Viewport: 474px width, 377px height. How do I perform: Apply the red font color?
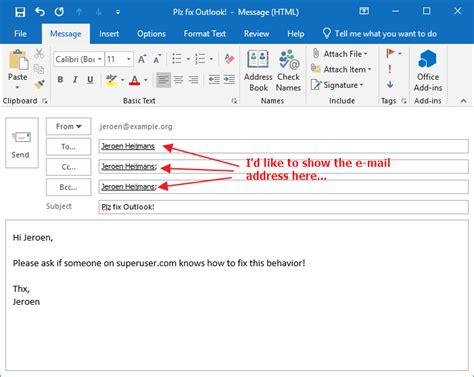click(x=135, y=80)
